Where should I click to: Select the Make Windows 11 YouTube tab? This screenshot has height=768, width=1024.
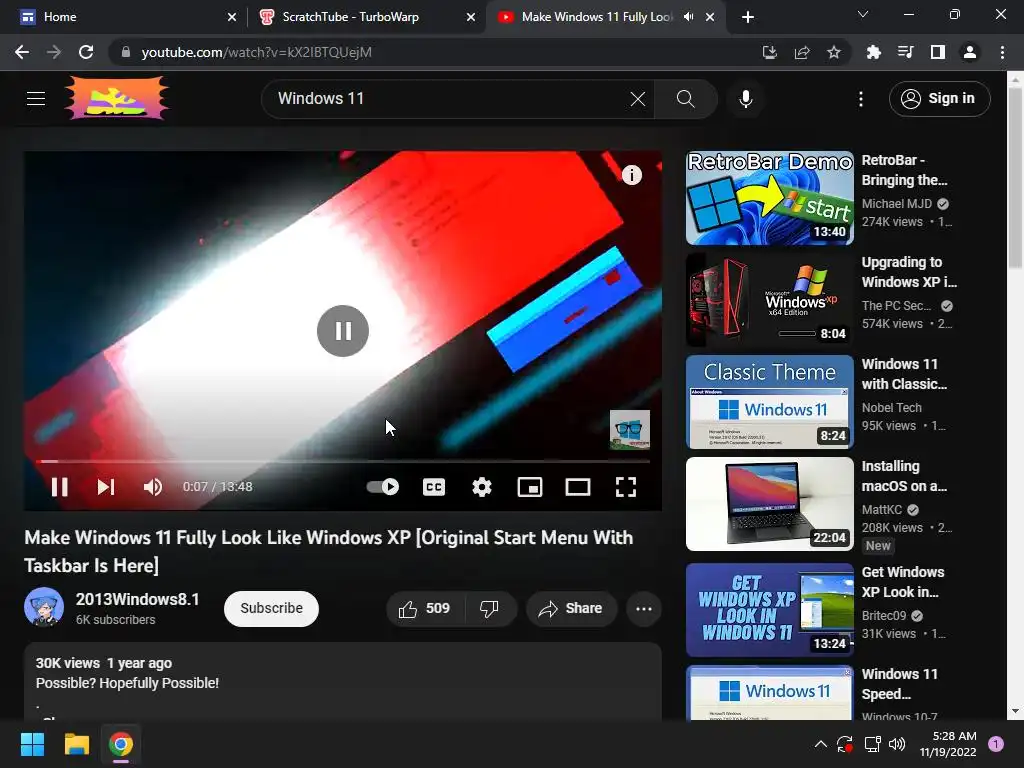[x=596, y=17]
